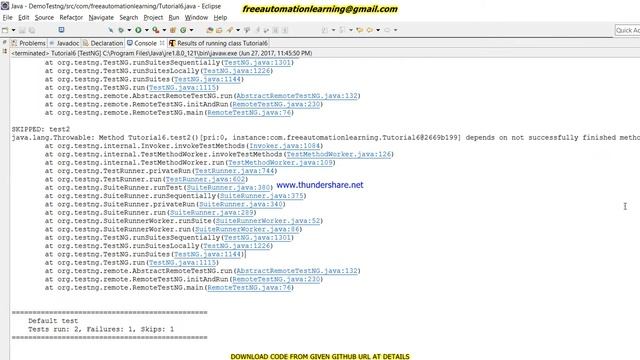Viewport: 640px width, 360px height.
Task: Open the File menu
Action: click(x=7, y=18)
